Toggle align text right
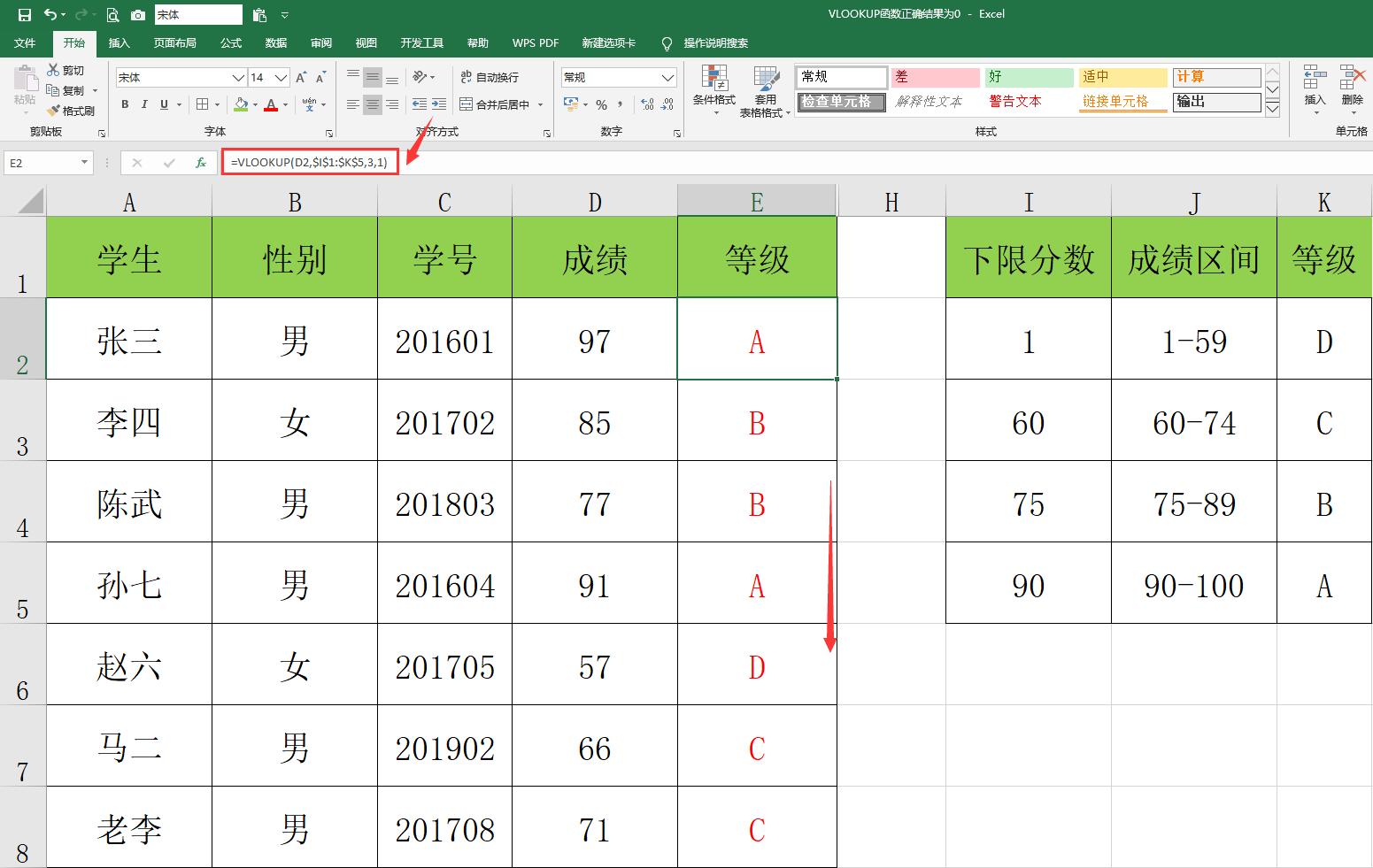This screenshot has width=1373, height=868. (392, 104)
